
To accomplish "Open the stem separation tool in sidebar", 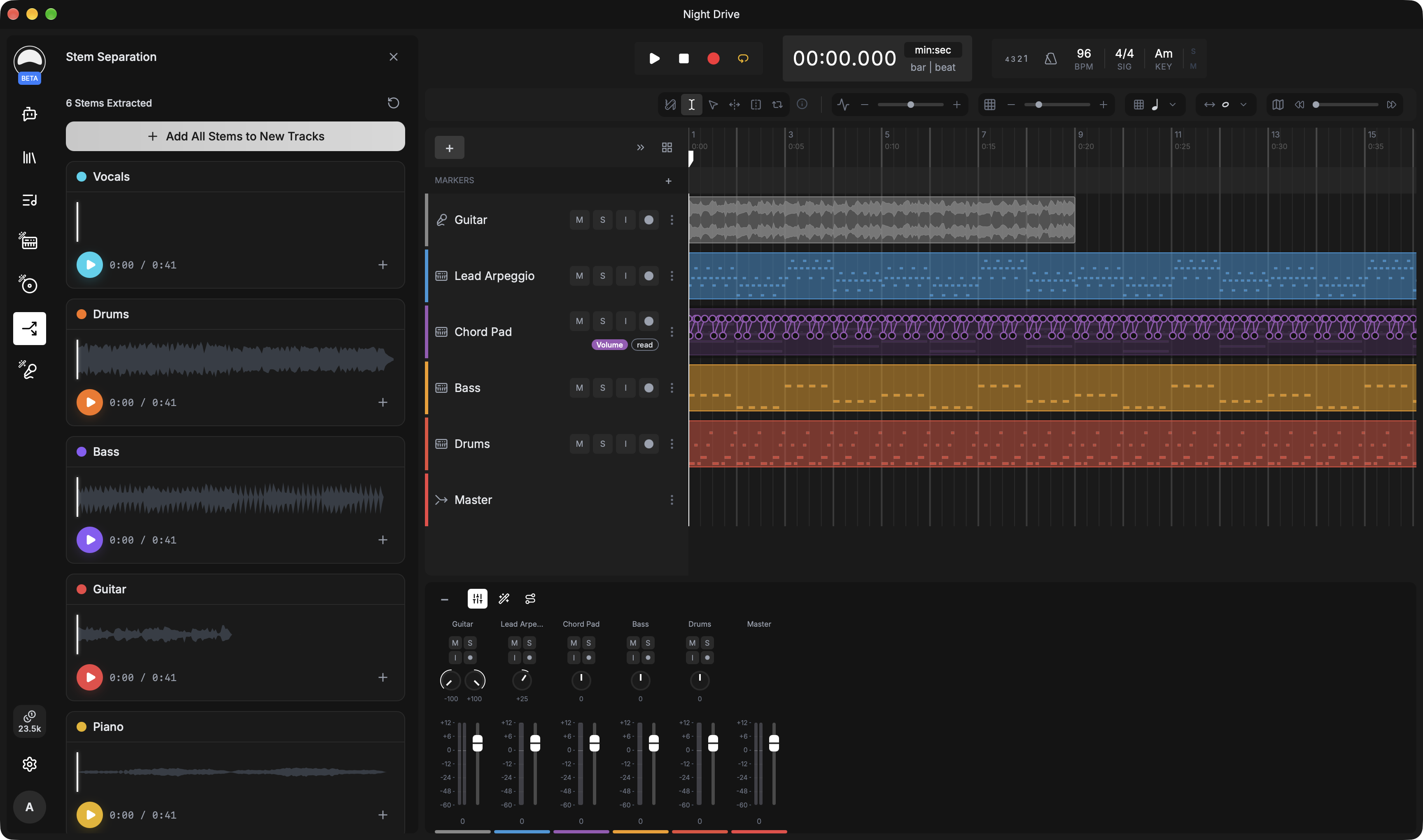I will point(29,328).
